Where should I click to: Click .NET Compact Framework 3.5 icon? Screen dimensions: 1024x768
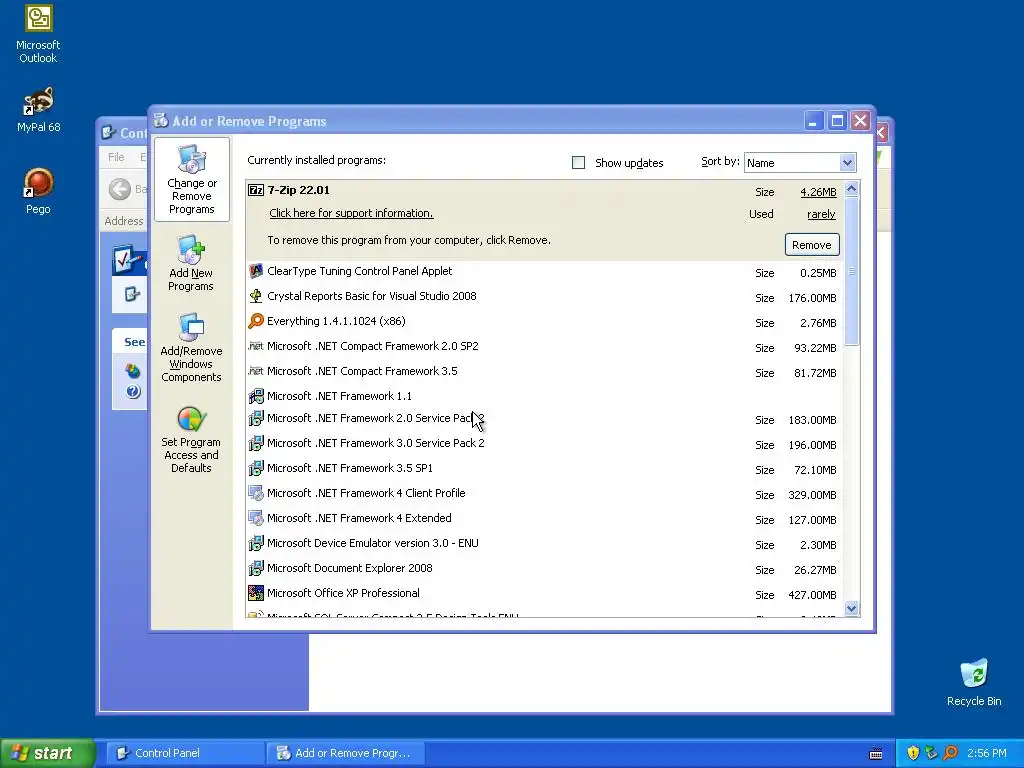[x=256, y=371]
